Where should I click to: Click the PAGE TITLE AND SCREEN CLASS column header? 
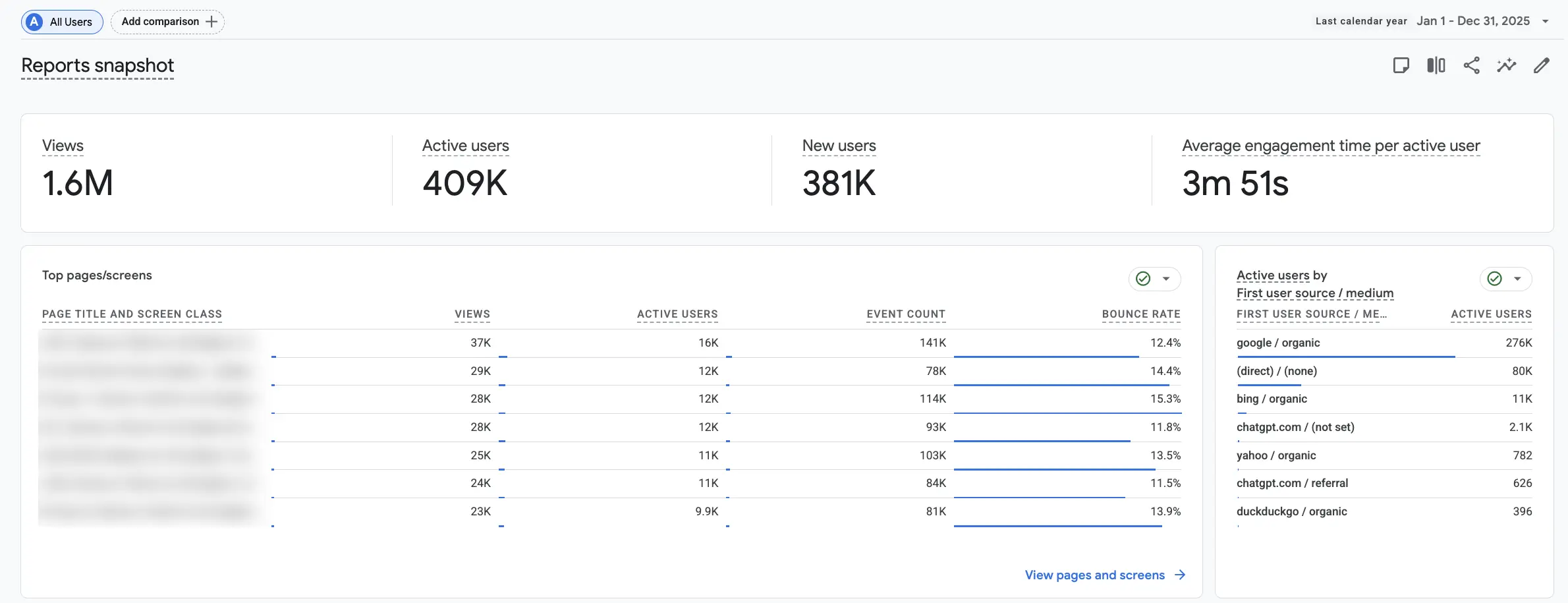click(x=132, y=314)
